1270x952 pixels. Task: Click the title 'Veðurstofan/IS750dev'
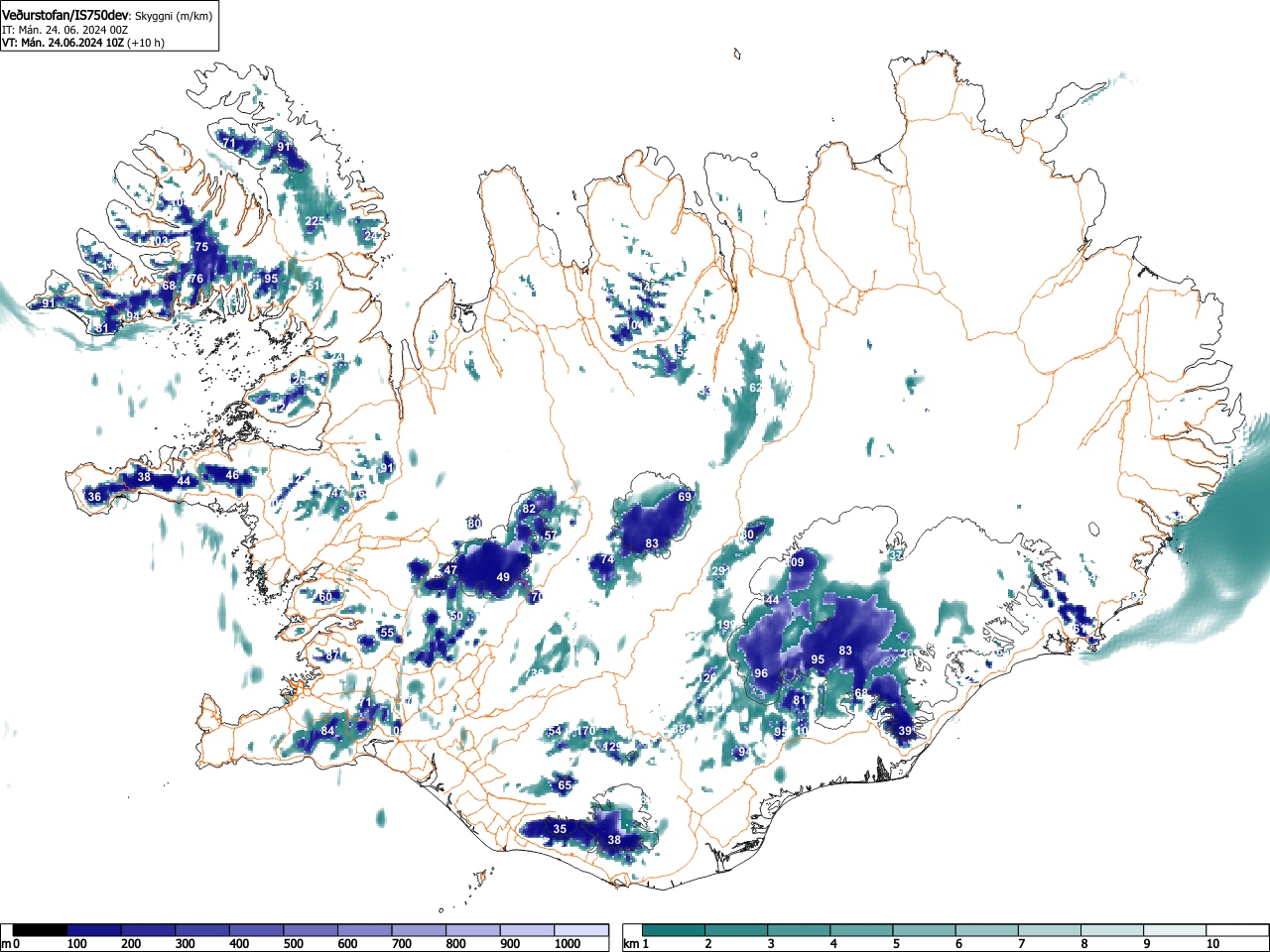(x=65, y=15)
